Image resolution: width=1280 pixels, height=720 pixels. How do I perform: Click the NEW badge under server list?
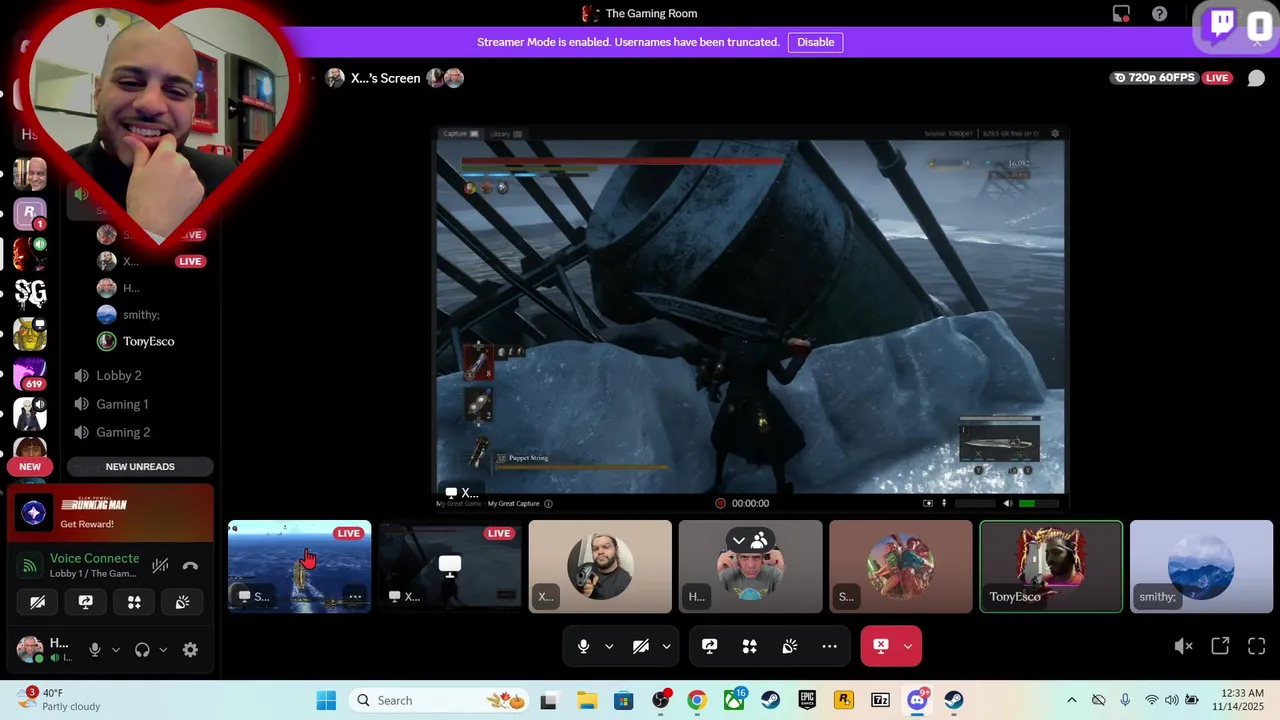(30, 467)
